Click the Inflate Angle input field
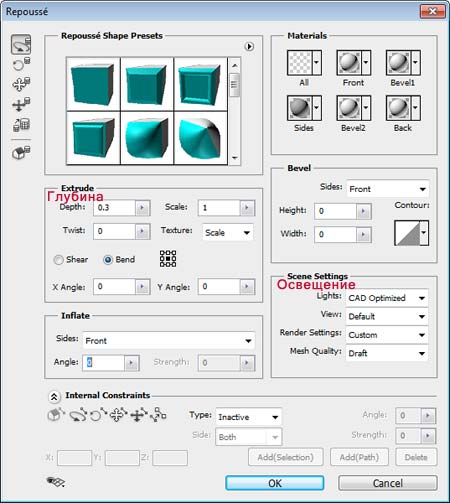This screenshot has height=503, width=450. (103, 363)
